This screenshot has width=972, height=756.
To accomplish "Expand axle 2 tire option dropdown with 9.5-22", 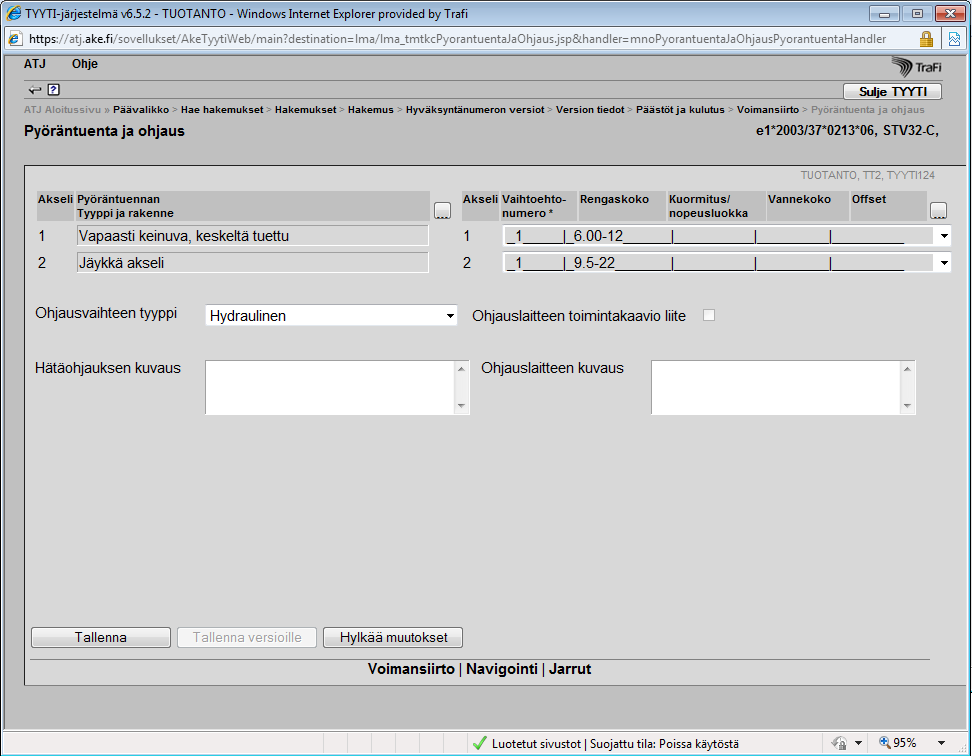I will 943,263.
